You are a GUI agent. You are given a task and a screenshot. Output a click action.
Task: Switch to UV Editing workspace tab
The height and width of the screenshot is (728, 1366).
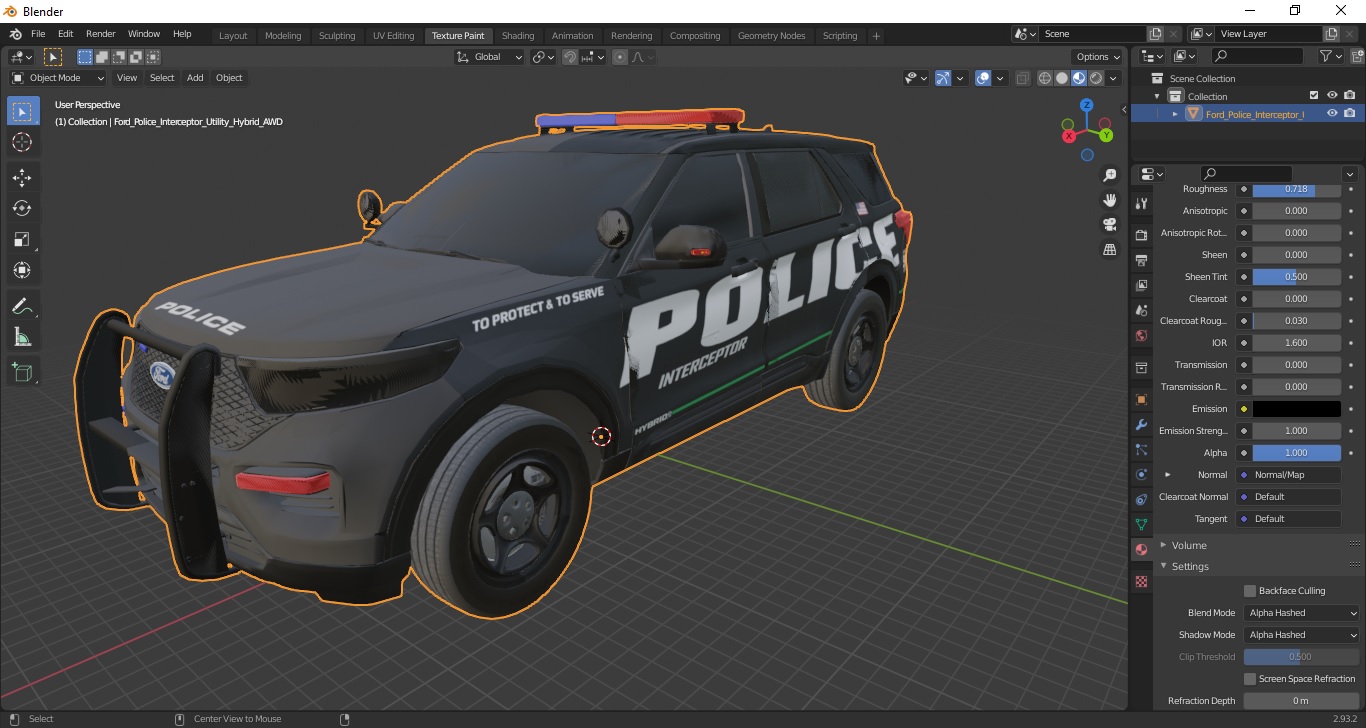393,35
